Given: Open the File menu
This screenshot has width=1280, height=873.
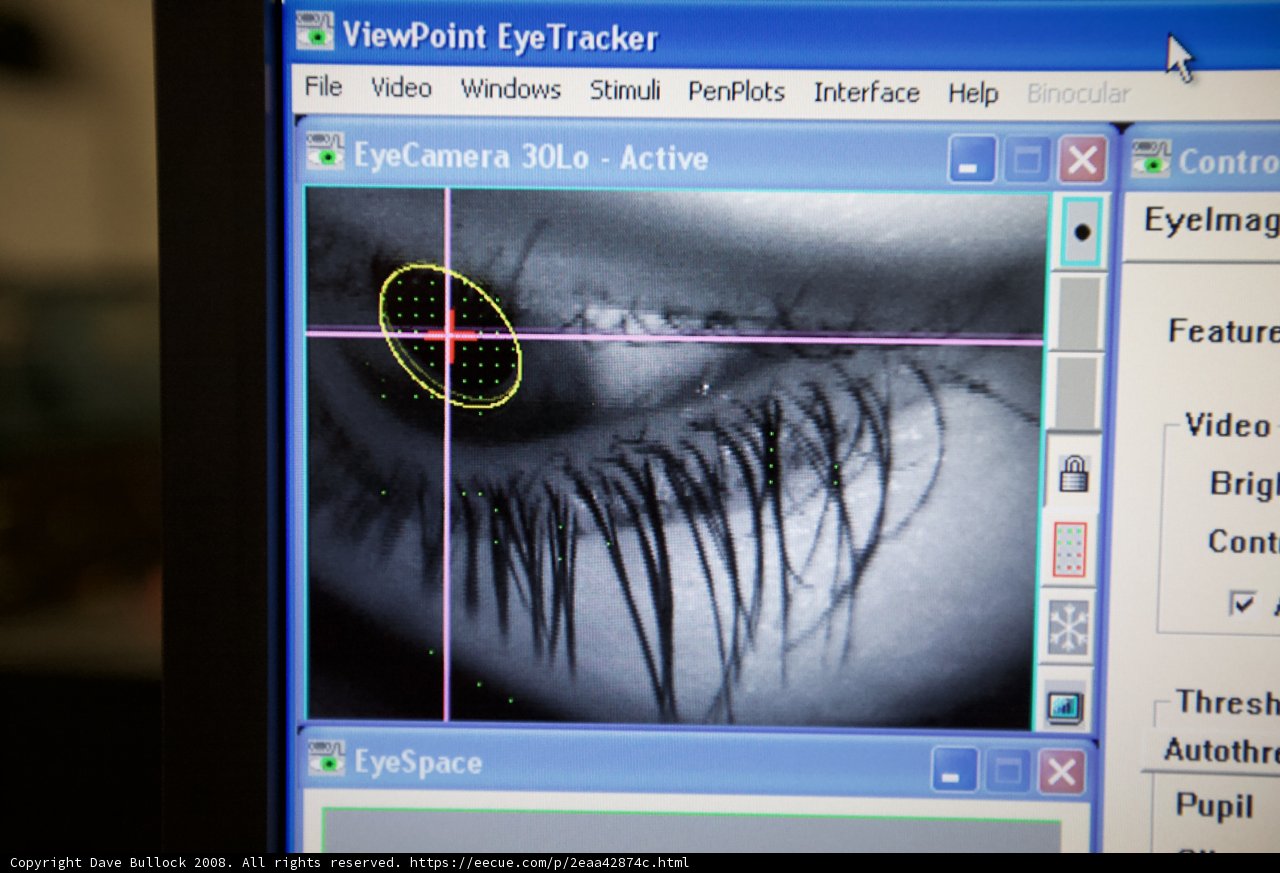Looking at the screenshot, I should click(x=323, y=87).
